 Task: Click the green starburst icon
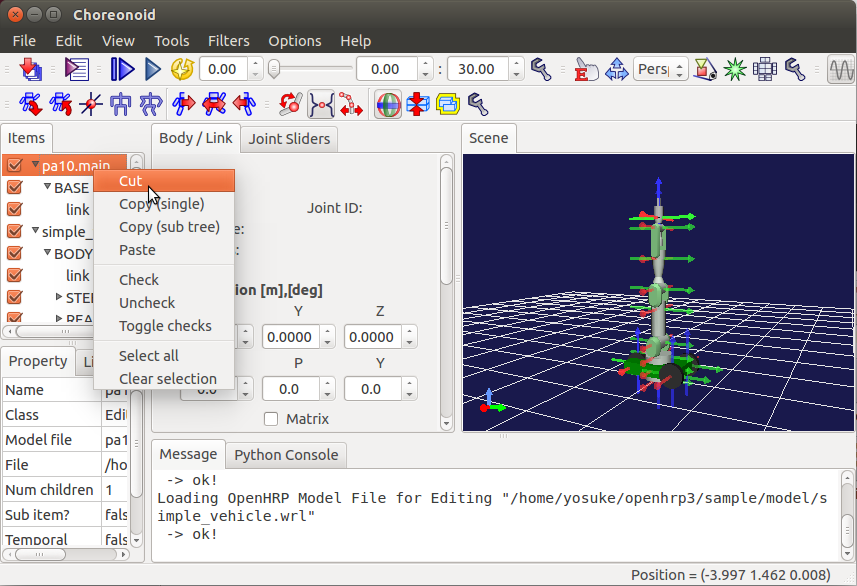735,69
